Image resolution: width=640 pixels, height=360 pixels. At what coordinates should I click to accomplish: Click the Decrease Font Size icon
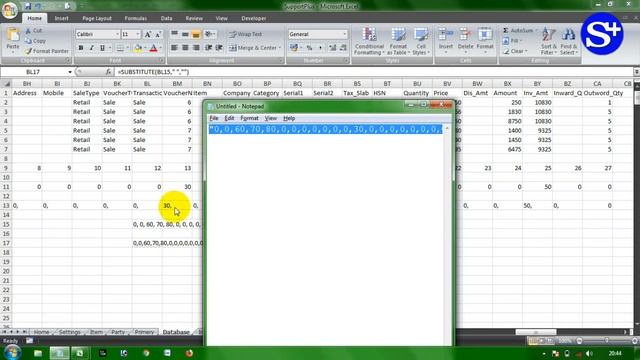coord(158,34)
